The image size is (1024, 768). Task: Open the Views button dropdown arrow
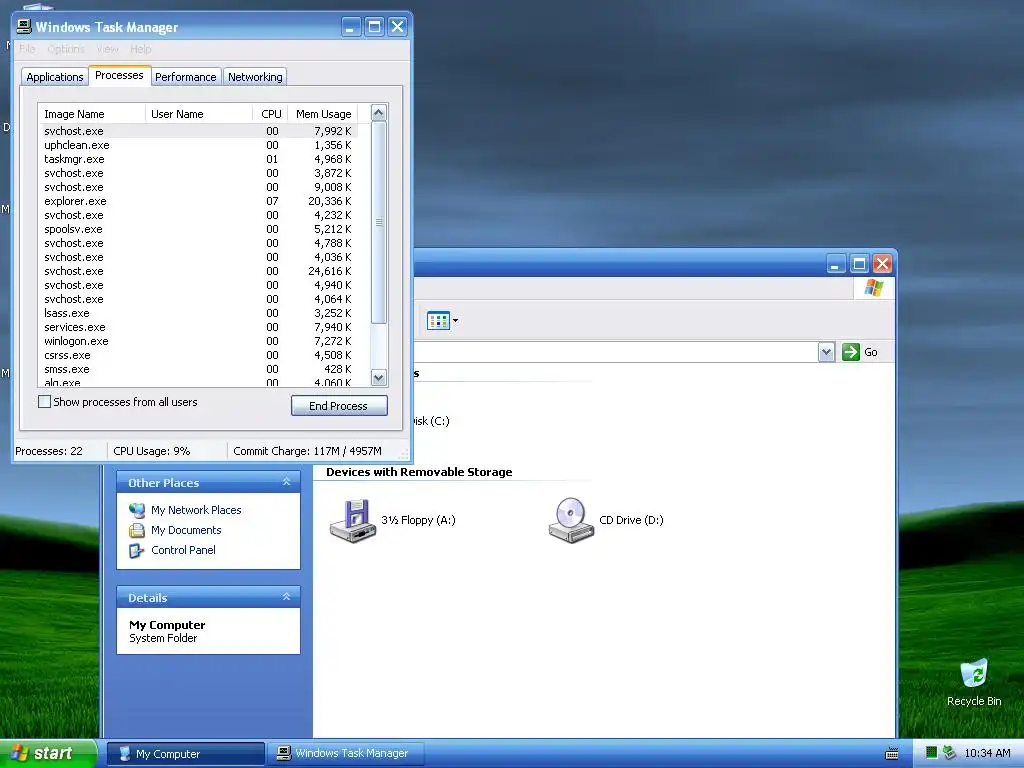[455, 321]
